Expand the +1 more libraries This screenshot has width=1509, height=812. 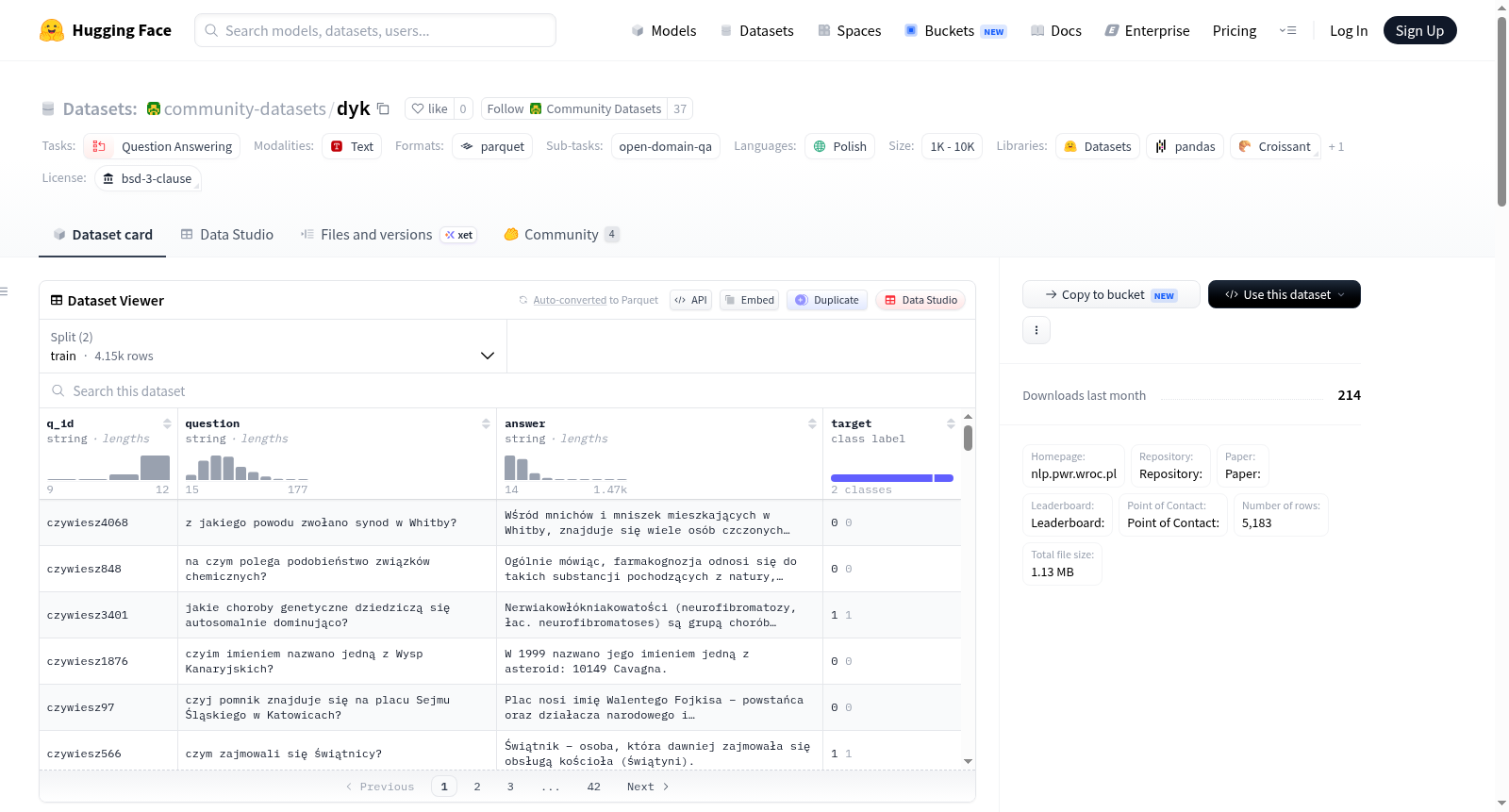tap(1335, 146)
